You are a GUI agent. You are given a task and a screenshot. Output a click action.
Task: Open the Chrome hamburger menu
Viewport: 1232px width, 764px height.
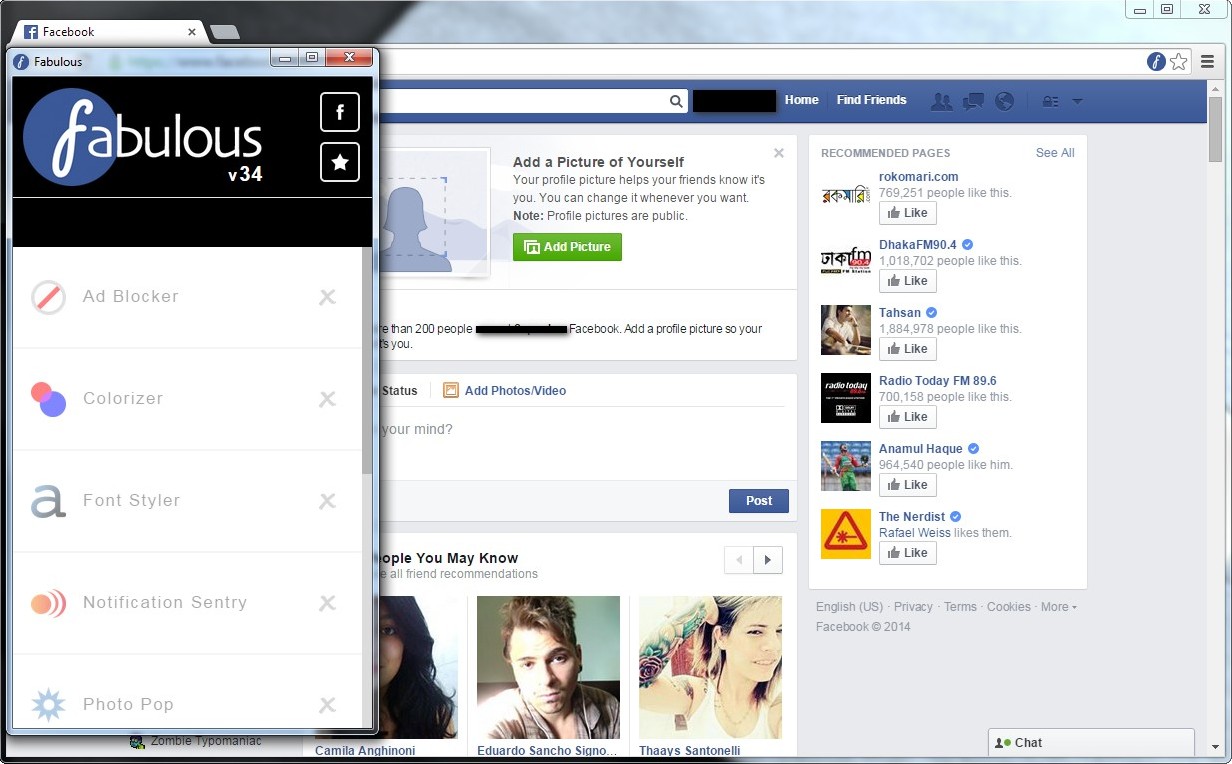pos(1208,62)
